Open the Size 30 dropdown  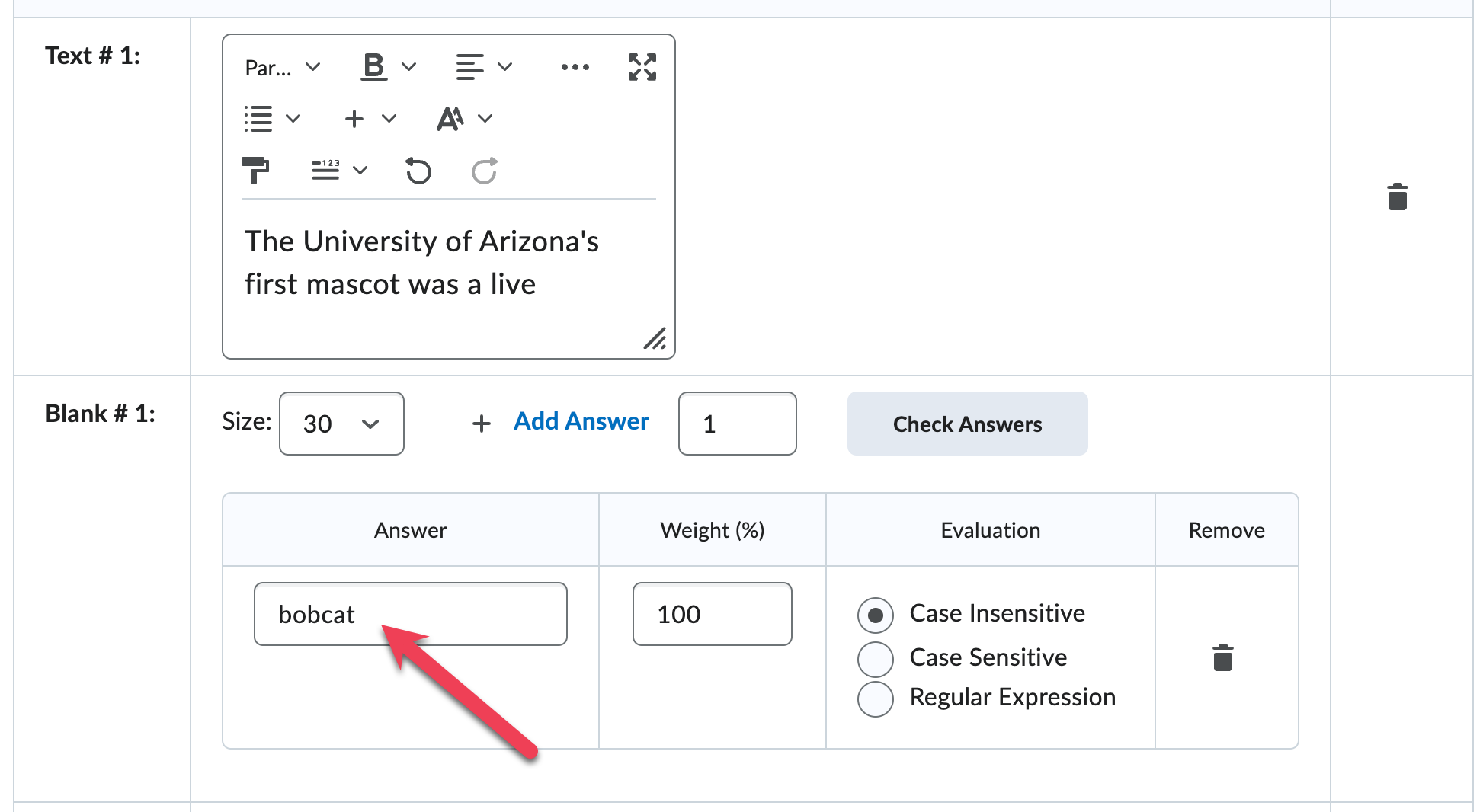click(341, 424)
